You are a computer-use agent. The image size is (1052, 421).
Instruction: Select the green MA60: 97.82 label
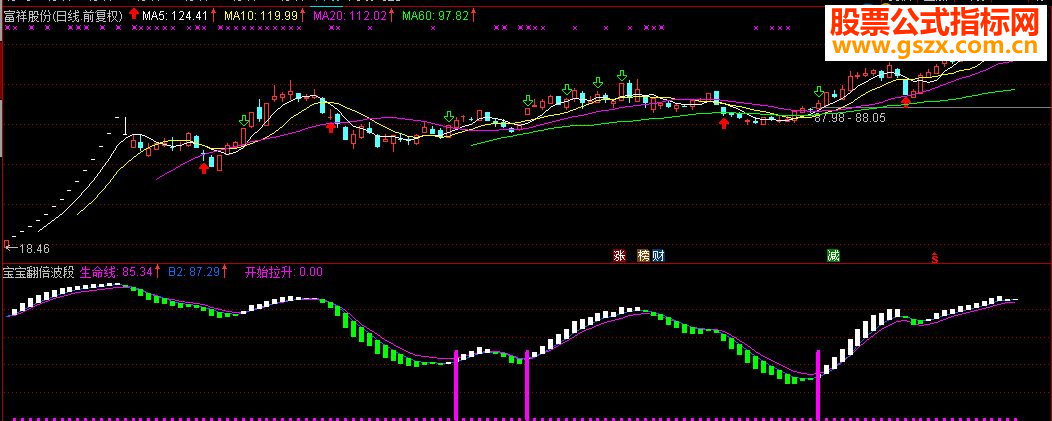click(435, 15)
